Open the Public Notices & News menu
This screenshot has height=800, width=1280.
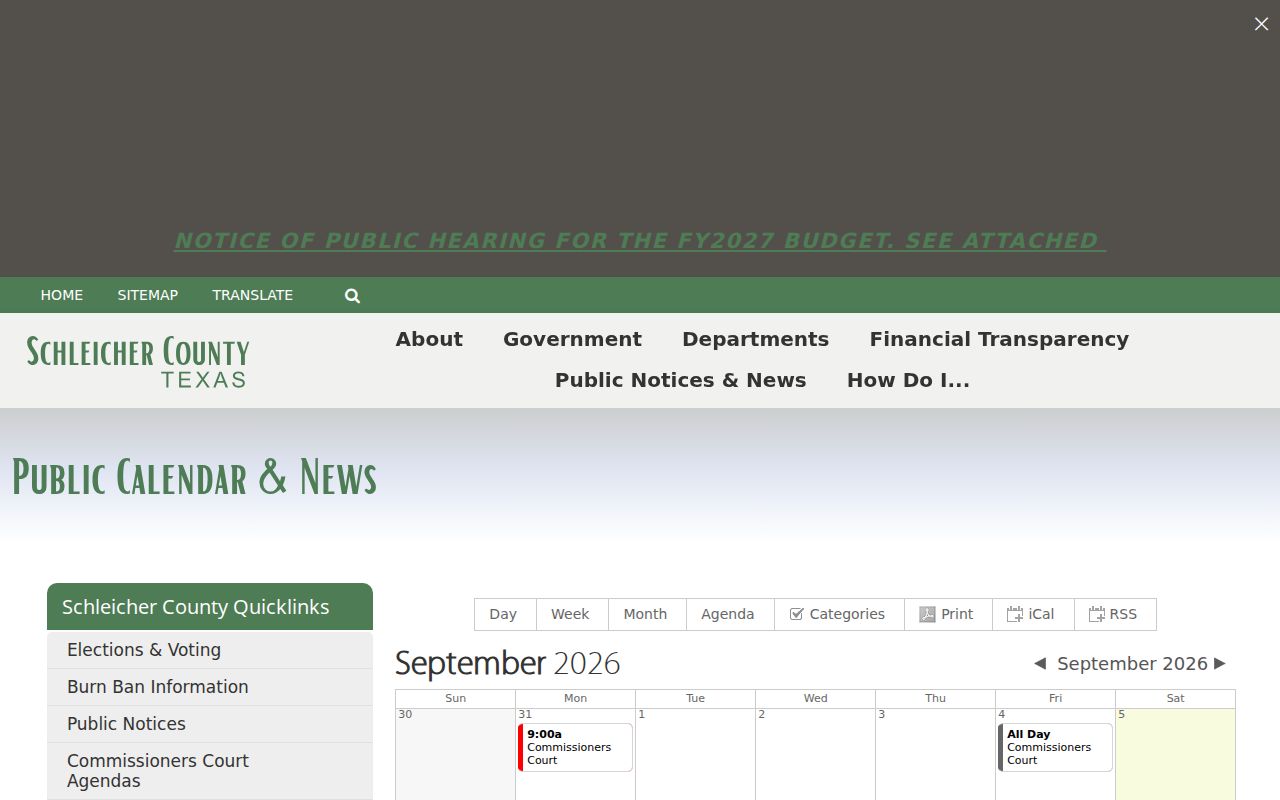[x=680, y=380]
